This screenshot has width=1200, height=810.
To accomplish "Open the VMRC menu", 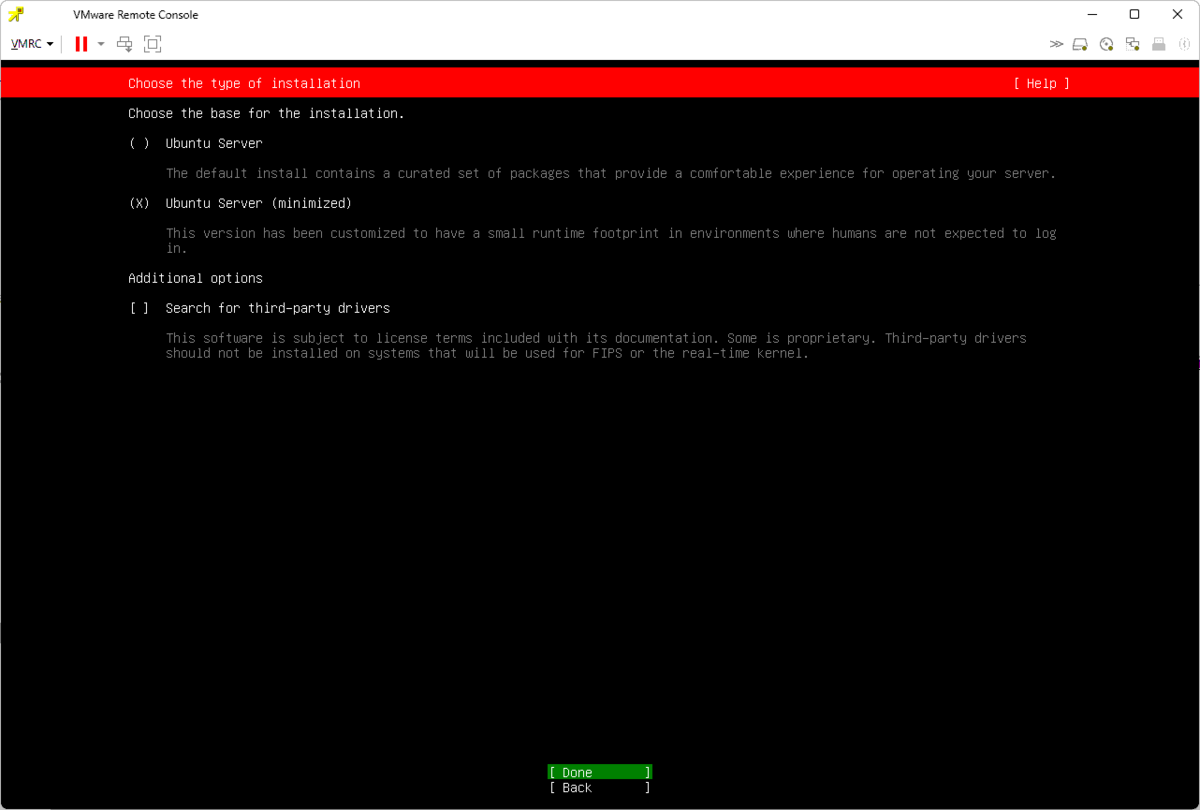I will pyautogui.click(x=32, y=44).
